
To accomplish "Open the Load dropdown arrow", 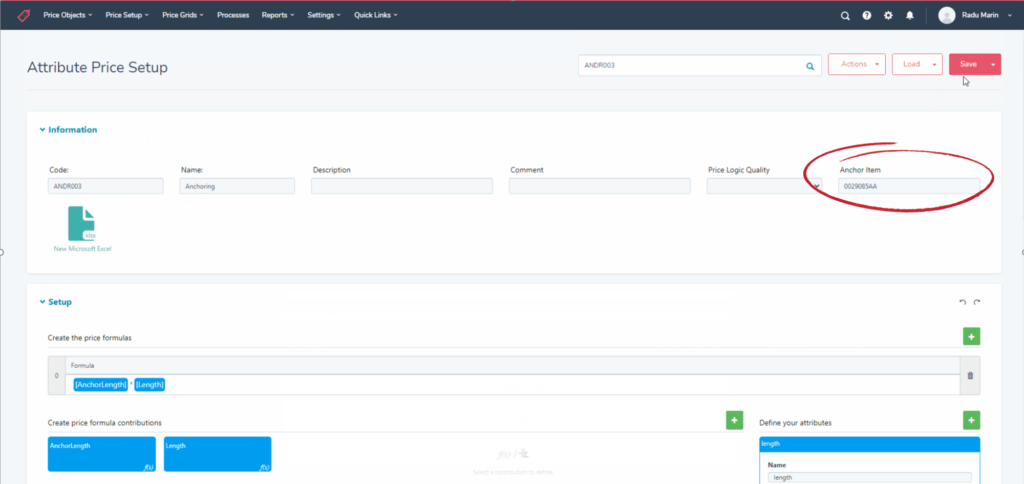I will point(935,64).
